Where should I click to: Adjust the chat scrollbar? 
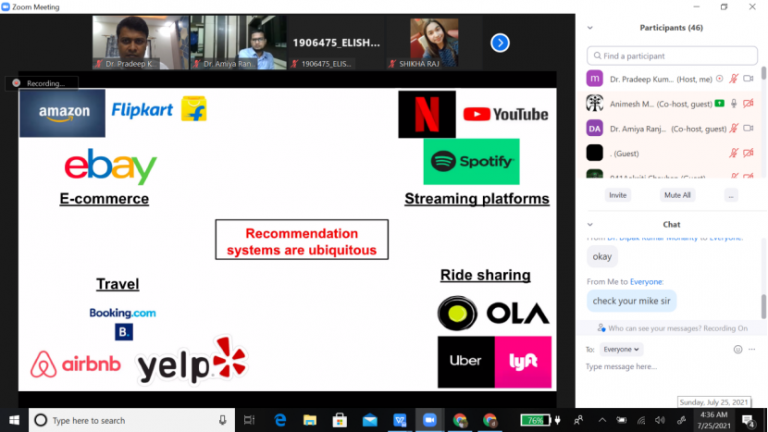pos(763,306)
